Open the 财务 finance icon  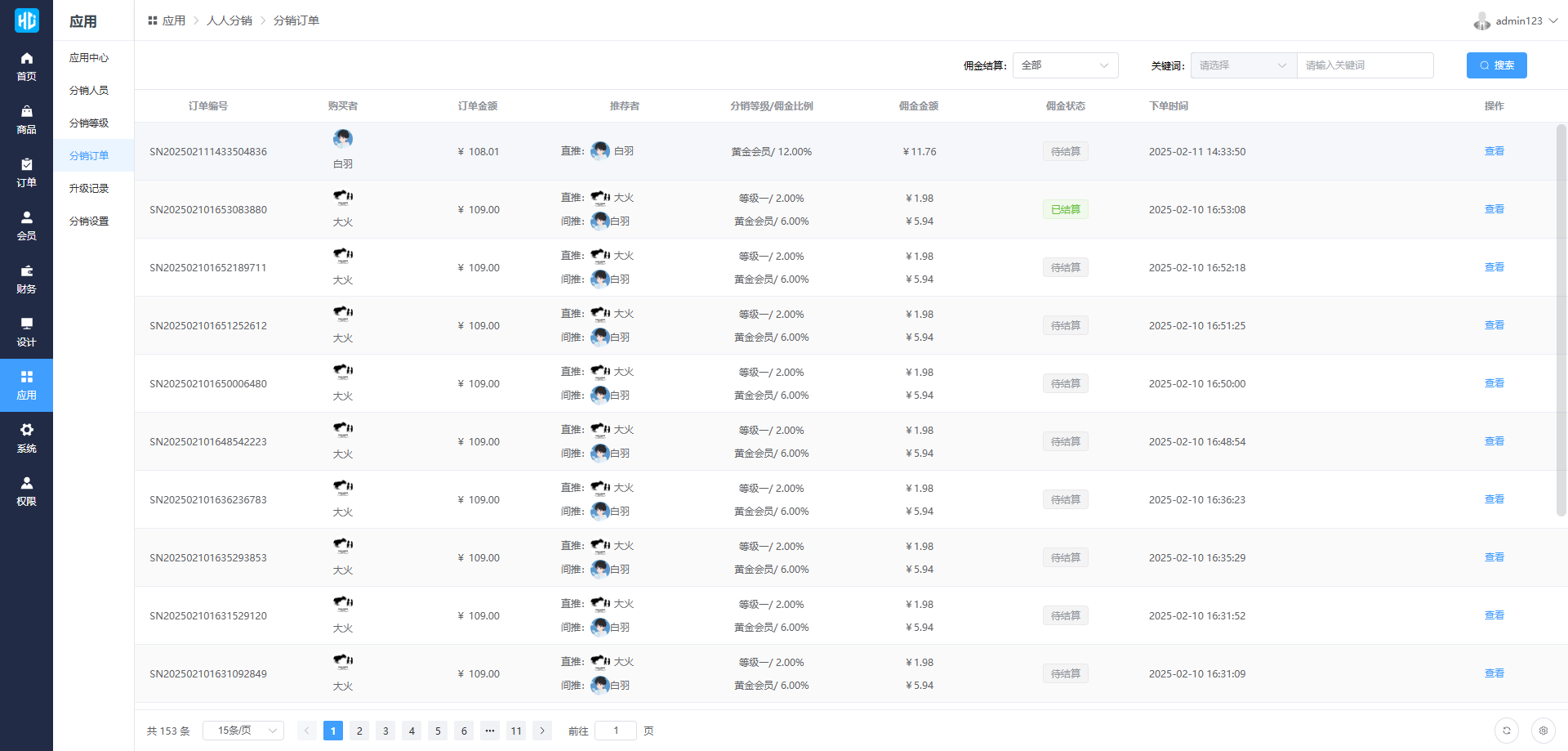pyautogui.click(x=26, y=271)
